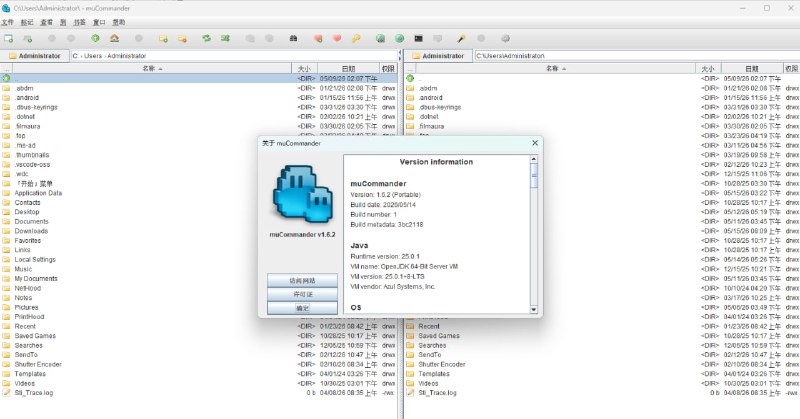Click left pane path field C: Users Administrator
Viewport: 800px width, 419px height.
pos(234,56)
